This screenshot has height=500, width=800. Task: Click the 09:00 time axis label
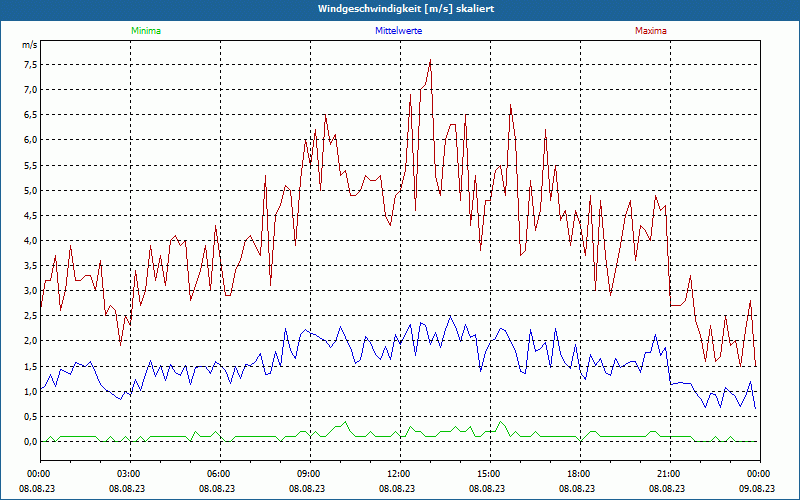310,474
